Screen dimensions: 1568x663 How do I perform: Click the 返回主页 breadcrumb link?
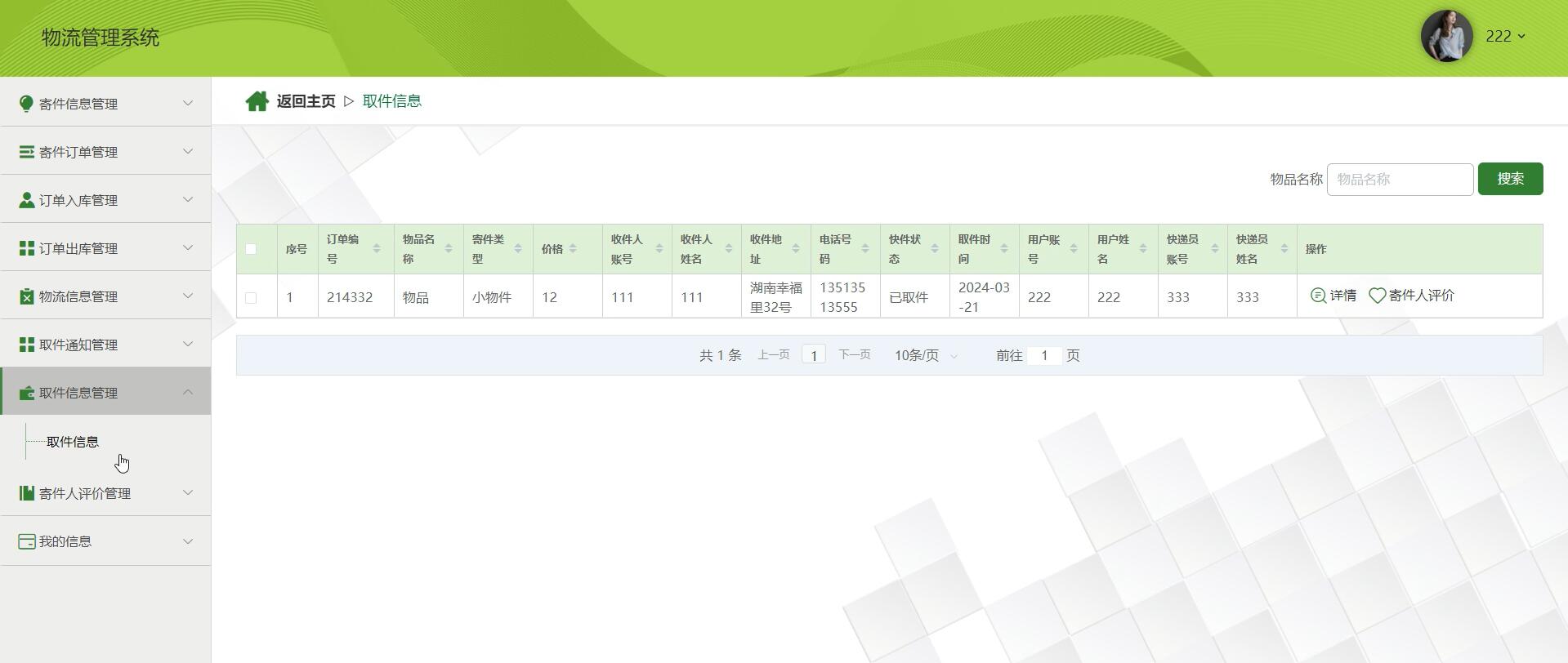click(x=306, y=101)
